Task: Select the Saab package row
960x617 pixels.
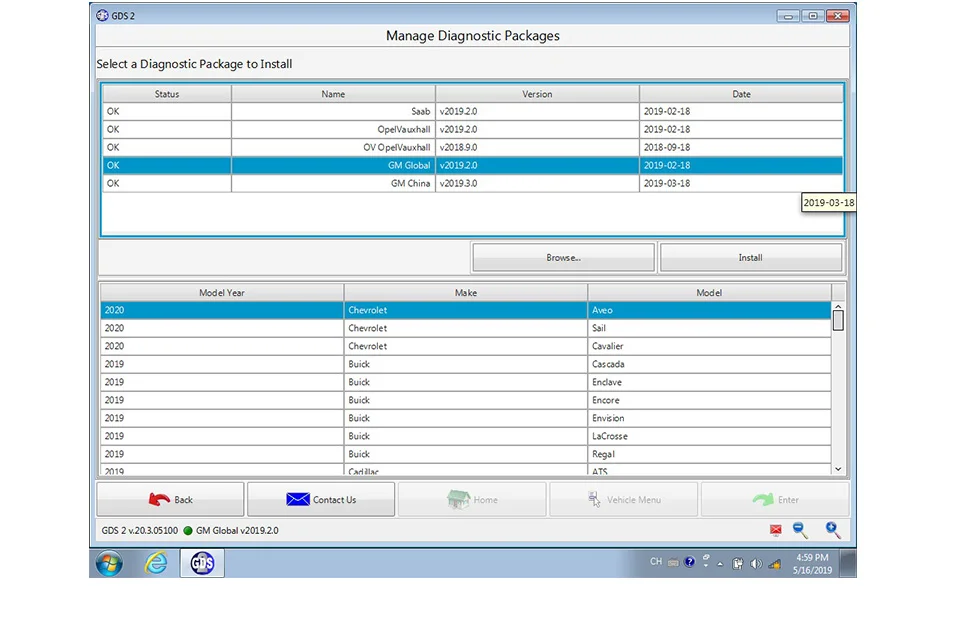Action: tap(473, 111)
